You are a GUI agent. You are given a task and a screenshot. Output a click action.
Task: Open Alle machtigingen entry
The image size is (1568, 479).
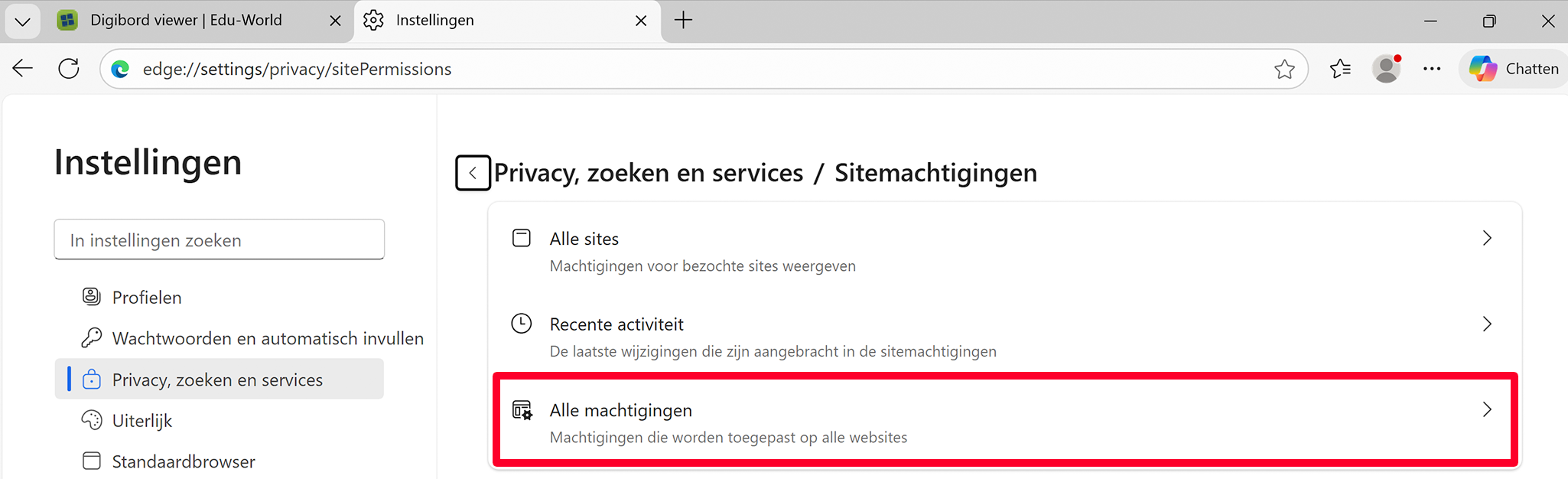[1004, 422]
